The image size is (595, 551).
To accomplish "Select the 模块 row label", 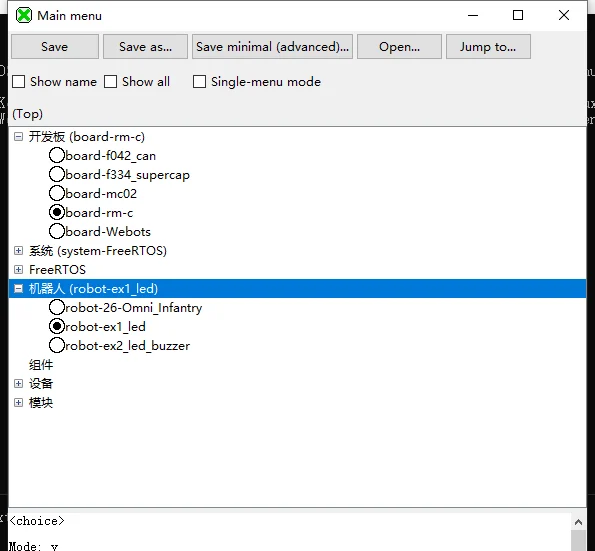I will 41,402.
